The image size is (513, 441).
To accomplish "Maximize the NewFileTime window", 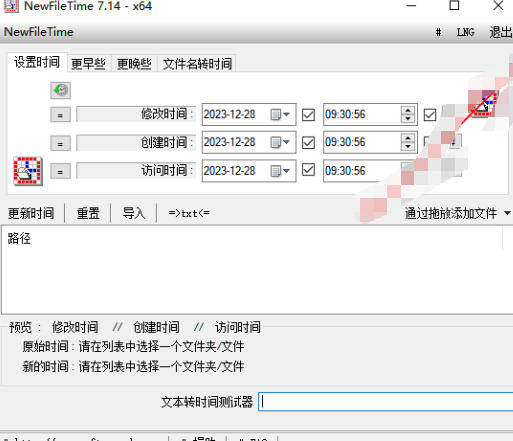I will tap(454, 6).
